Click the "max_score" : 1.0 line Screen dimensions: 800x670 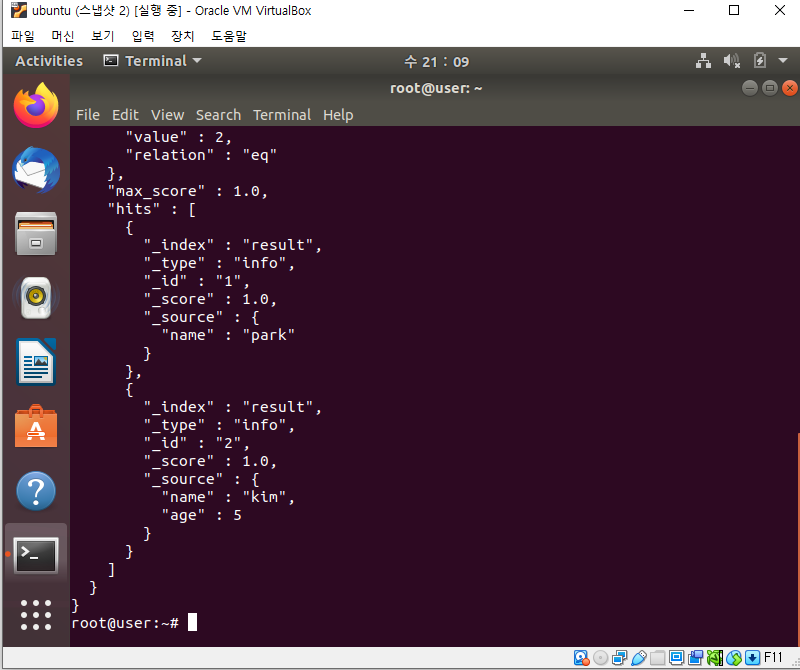(187, 191)
